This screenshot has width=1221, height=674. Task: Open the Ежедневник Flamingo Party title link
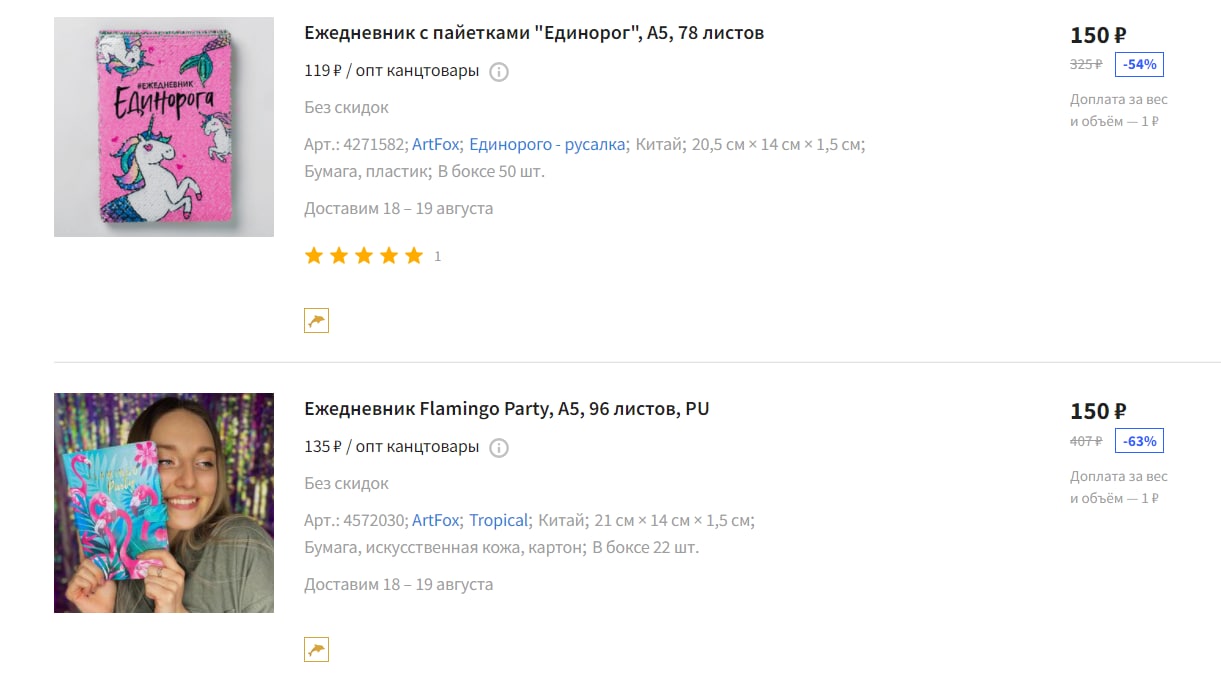point(507,409)
